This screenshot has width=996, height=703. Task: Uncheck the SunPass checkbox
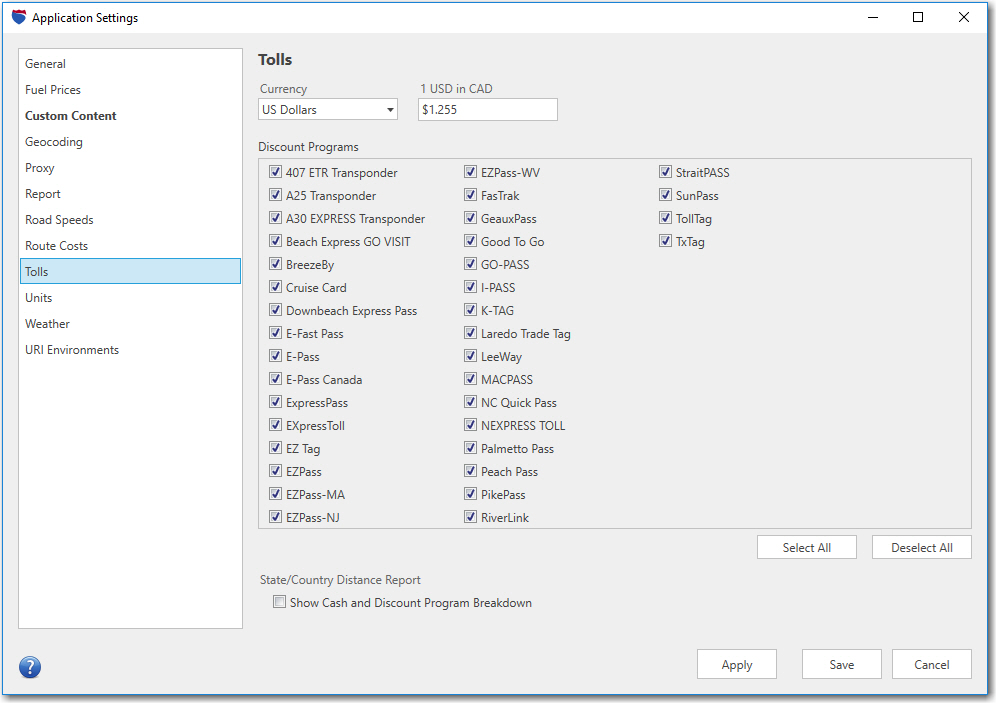665,195
